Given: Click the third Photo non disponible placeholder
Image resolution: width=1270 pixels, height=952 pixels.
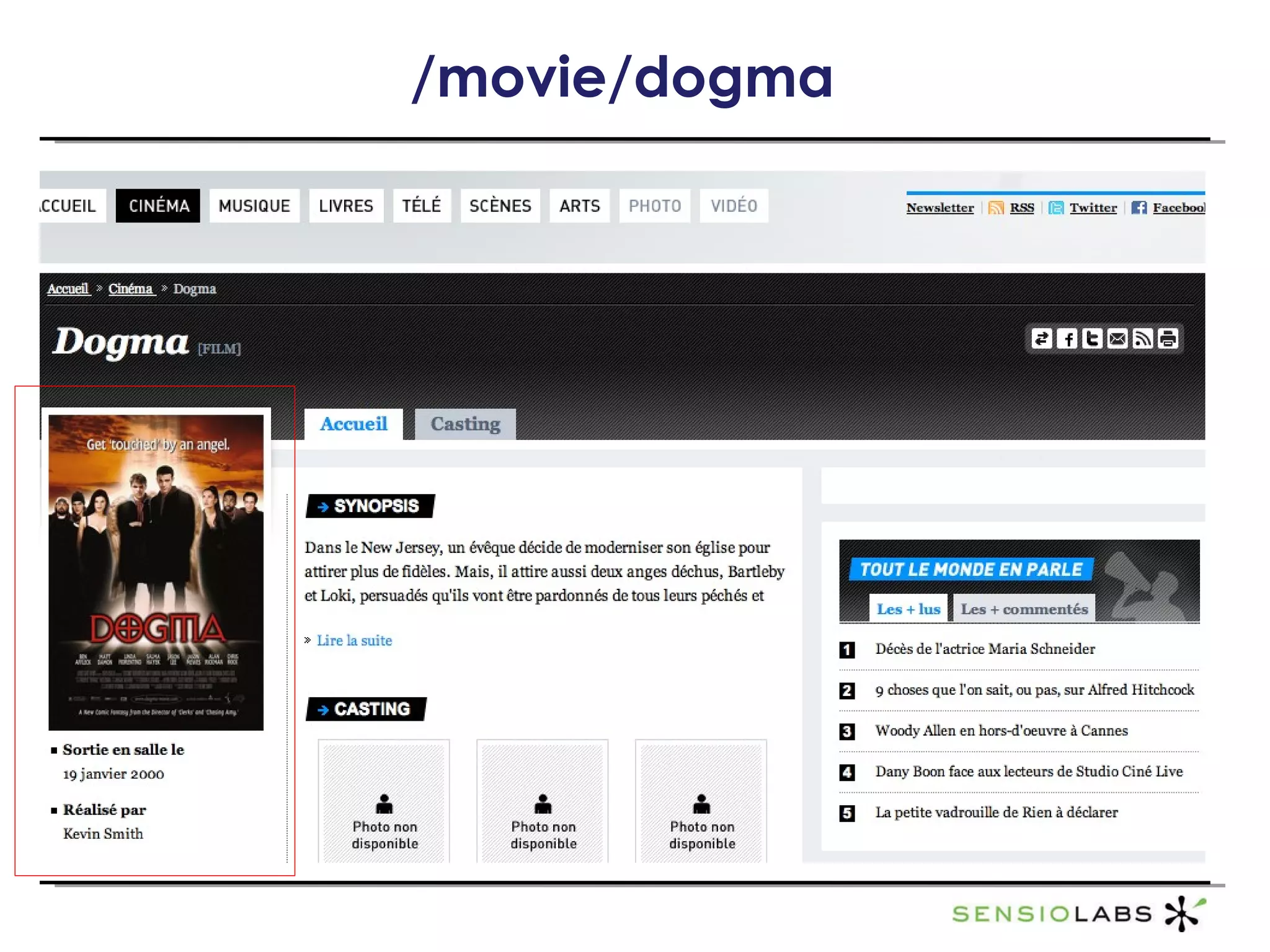Looking at the screenshot, I should click(701, 801).
